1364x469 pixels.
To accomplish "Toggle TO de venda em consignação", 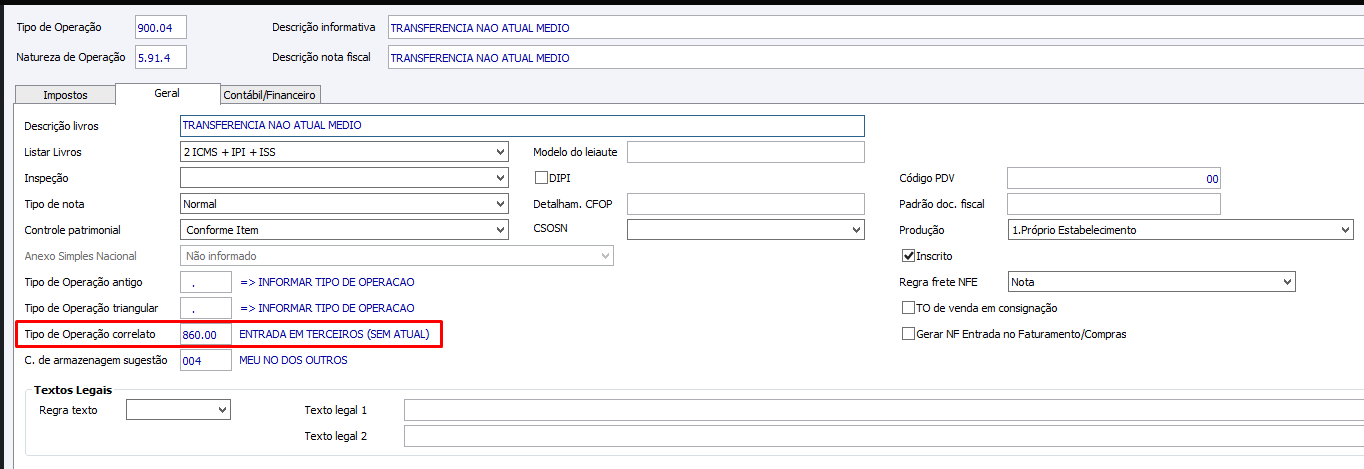I will tap(909, 308).
